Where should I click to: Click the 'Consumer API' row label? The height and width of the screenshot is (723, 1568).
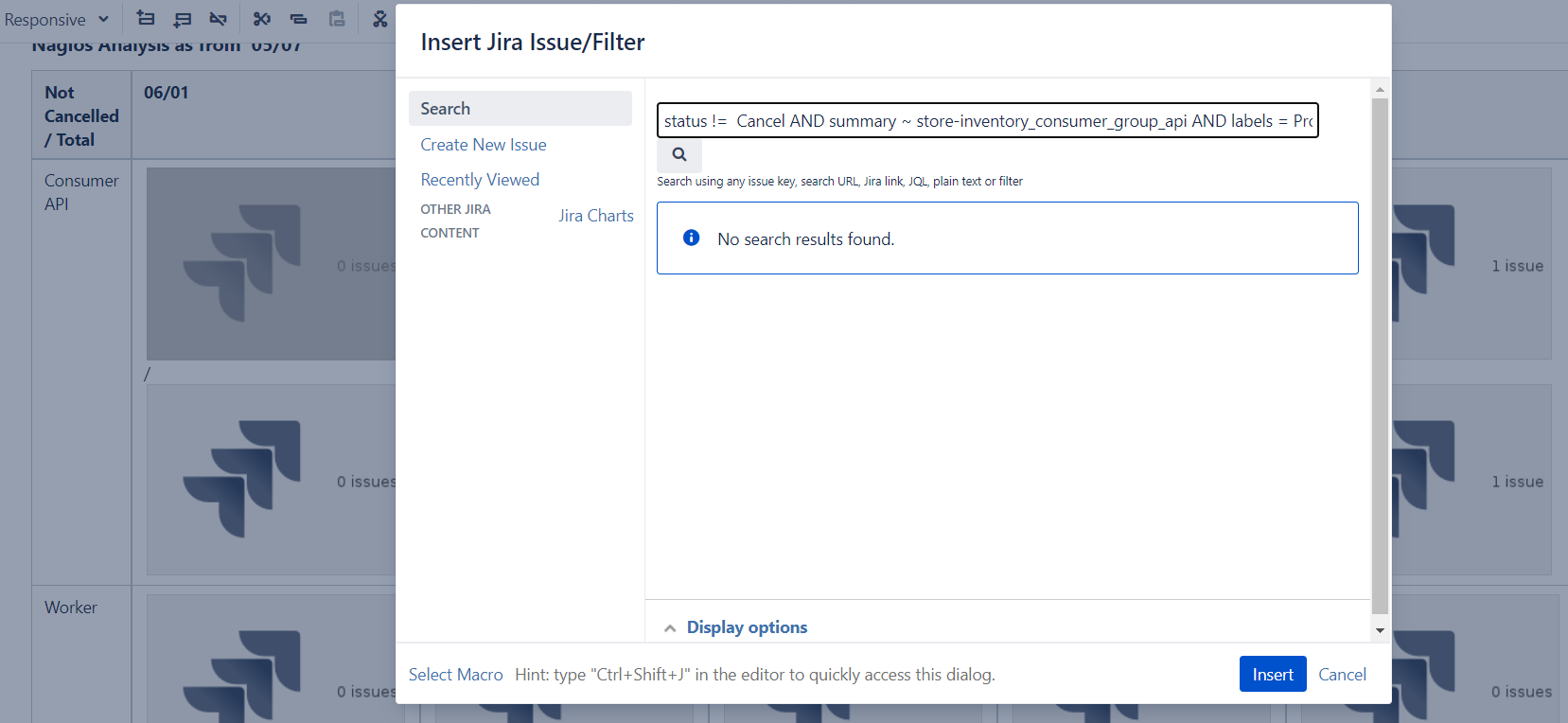(x=81, y=192)
